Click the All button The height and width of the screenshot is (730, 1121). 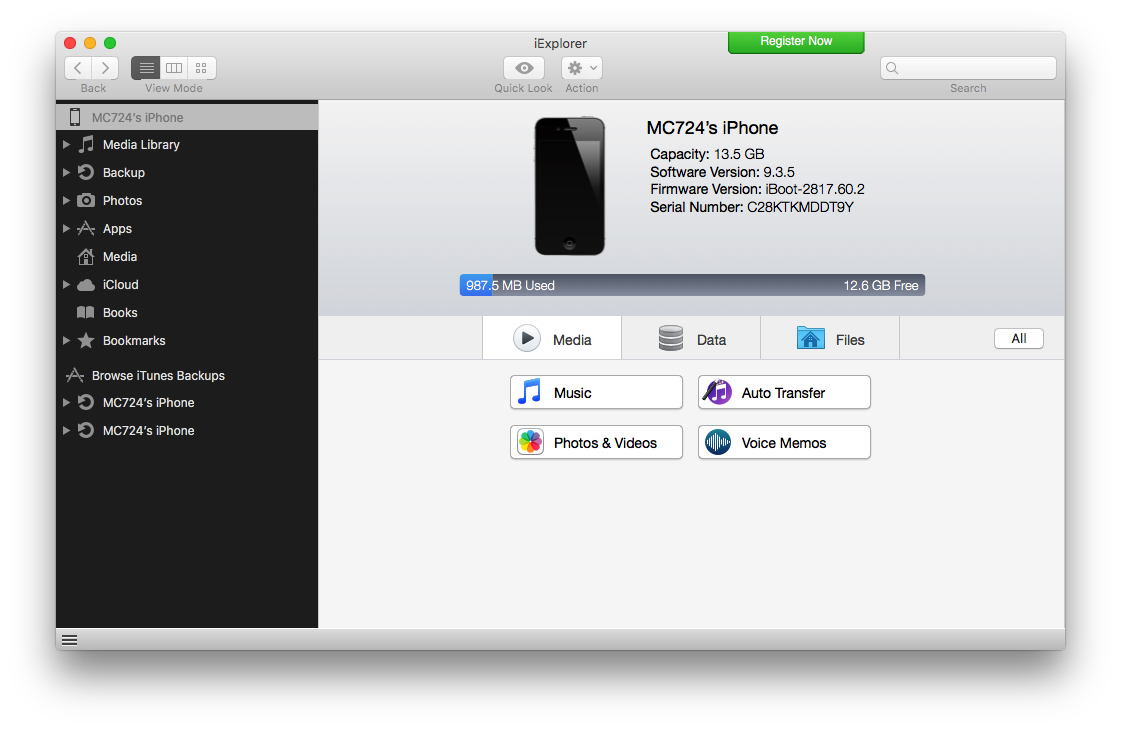pos(1018,339)
